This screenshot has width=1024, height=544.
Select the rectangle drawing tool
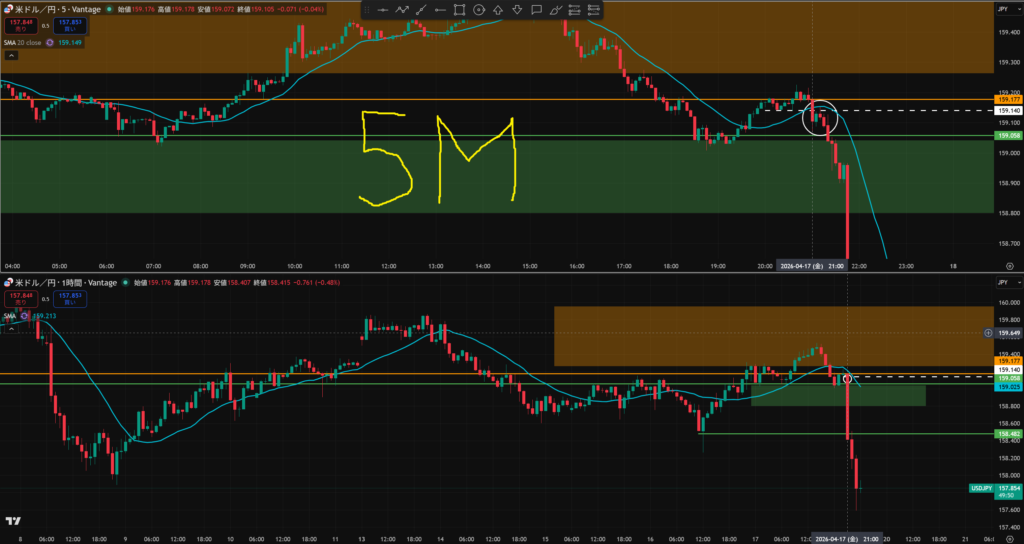(x=459, y=10)
